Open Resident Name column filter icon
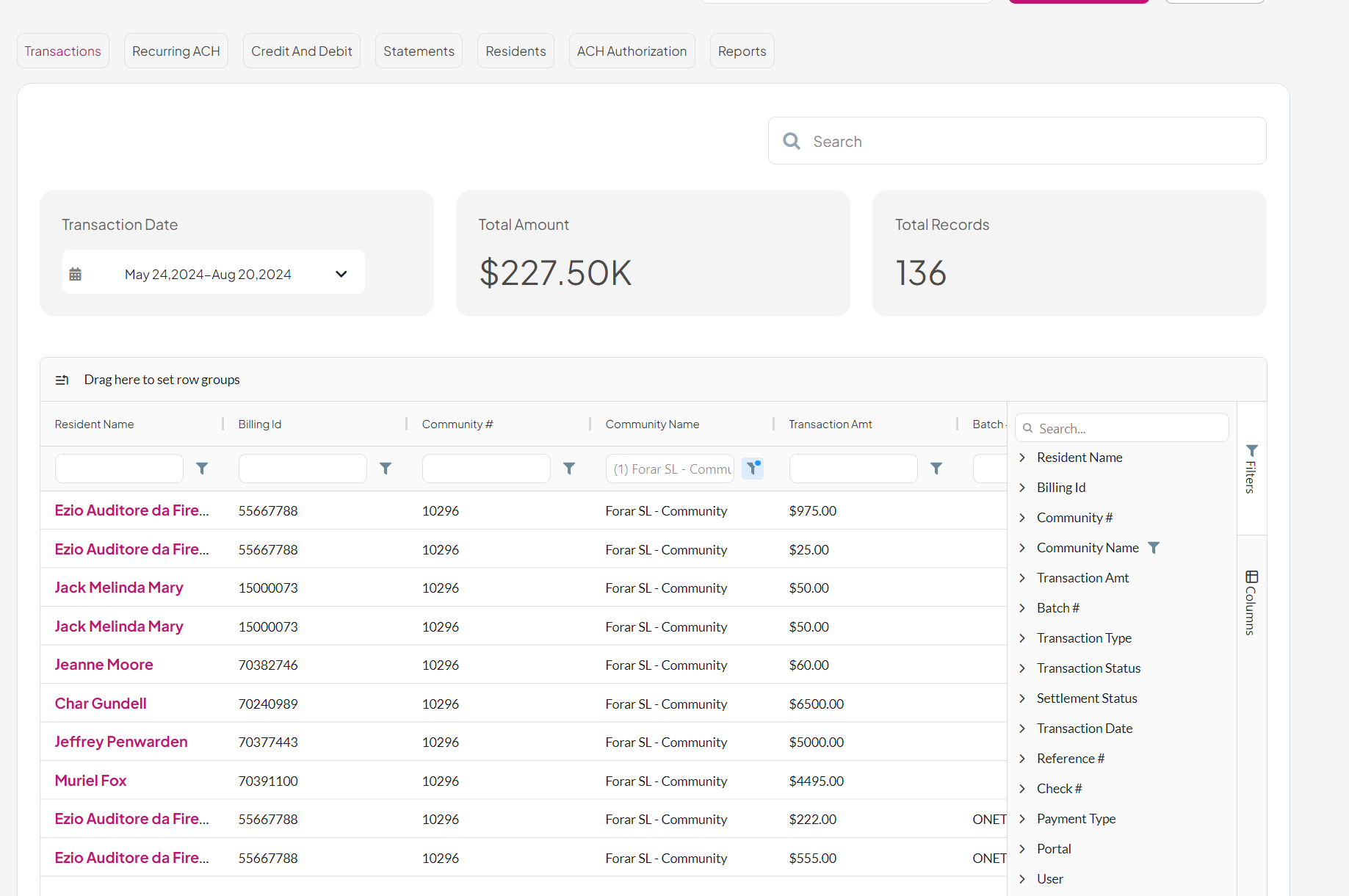 pos(202,469)
